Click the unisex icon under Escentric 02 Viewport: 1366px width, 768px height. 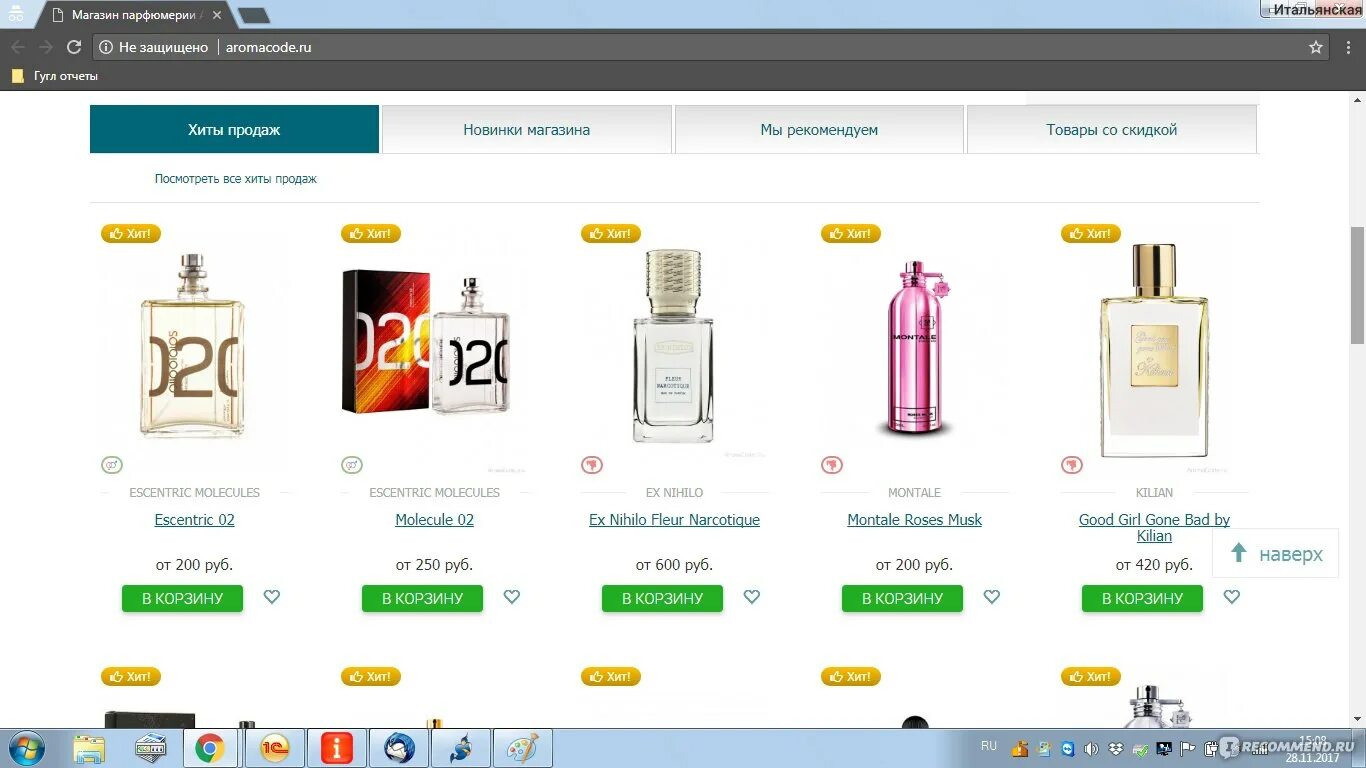click(x=112, y=465)
